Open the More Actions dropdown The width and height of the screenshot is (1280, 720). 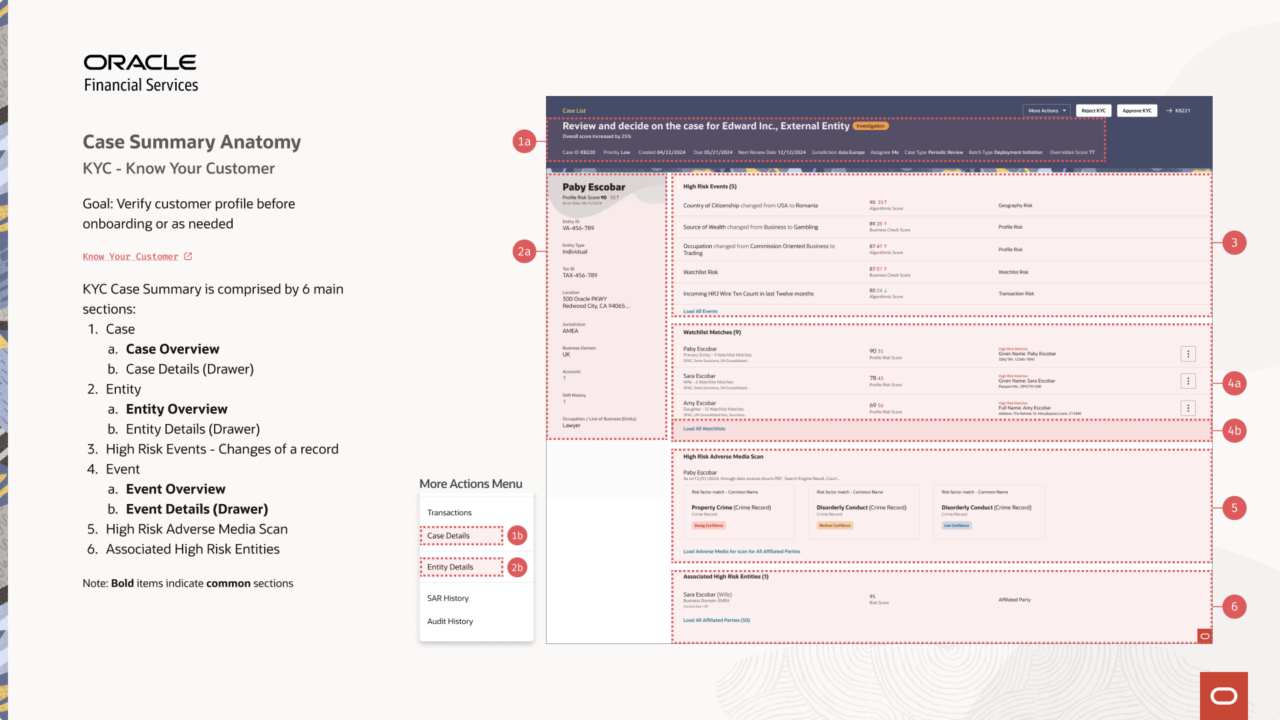coord(1047,111)
